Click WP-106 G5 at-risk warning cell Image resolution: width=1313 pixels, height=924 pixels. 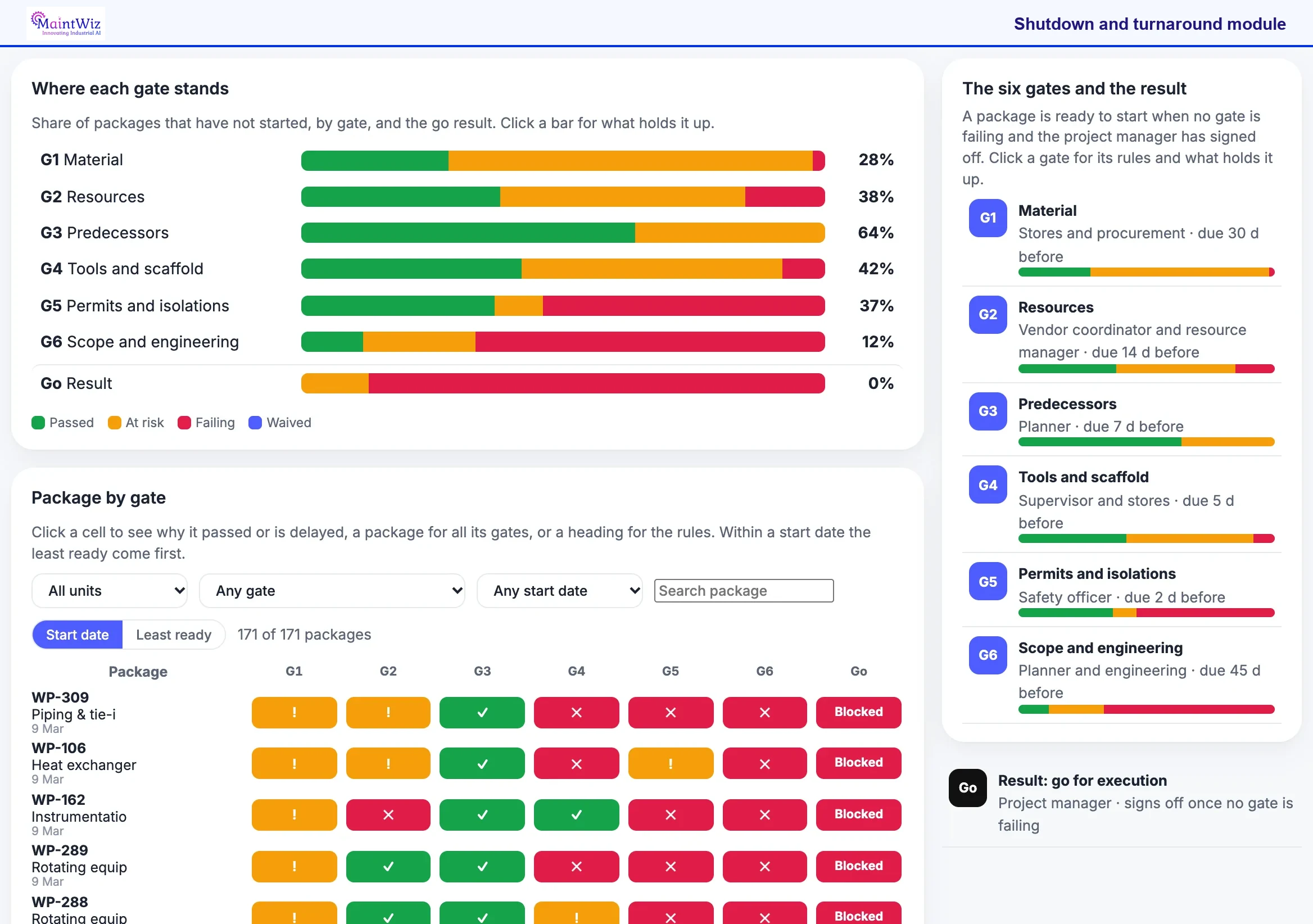coord(671,763)
